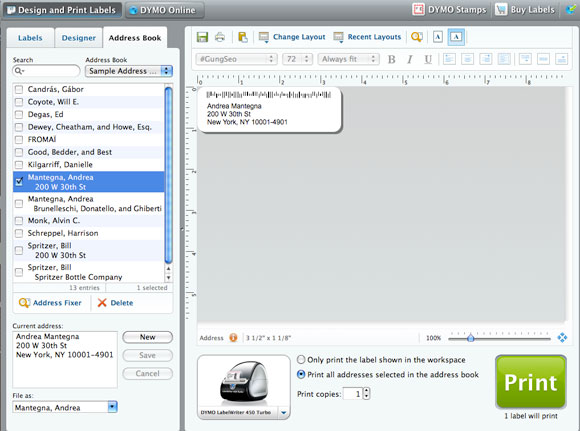The width and height of the screenshot is (580, 431).
Task: Check the Coyote, Will E. checkbox
Action: pos(19,102)
